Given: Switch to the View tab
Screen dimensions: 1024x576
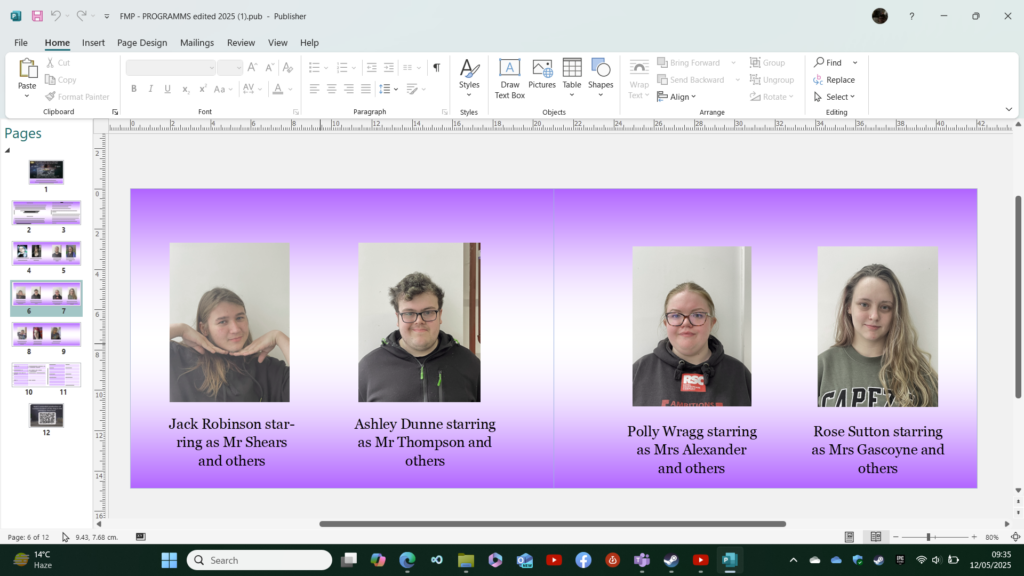Looking at the screenshot, I should [278, 42].
